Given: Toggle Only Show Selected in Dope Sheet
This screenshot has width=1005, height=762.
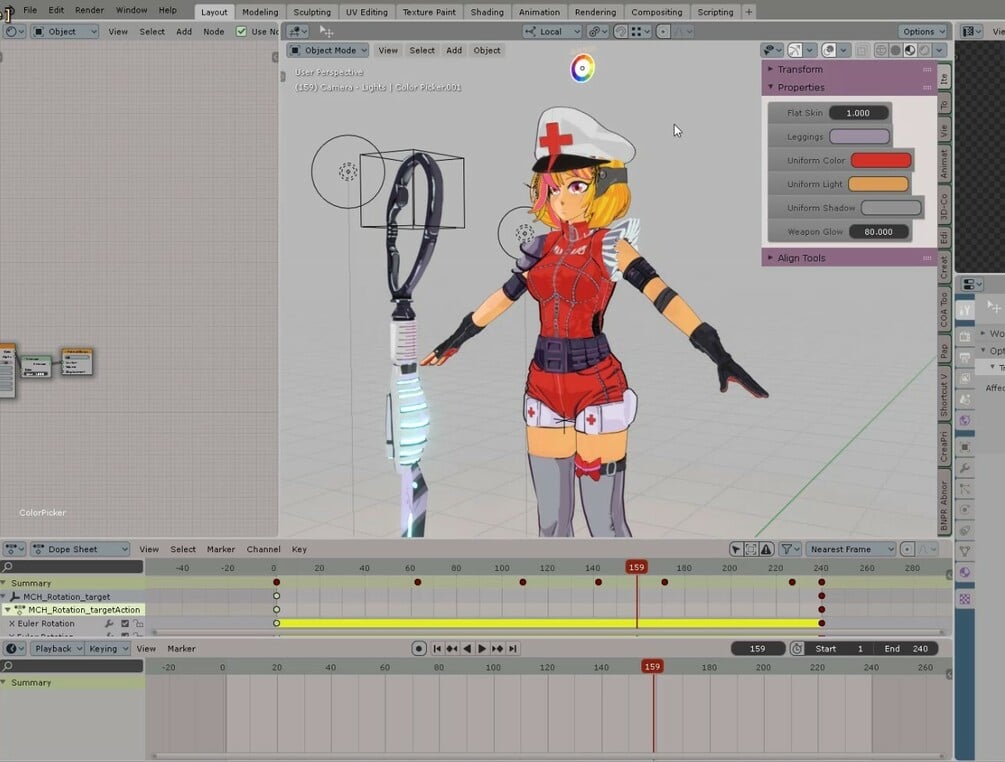Looking at the screenshot, I should [736, 549].
